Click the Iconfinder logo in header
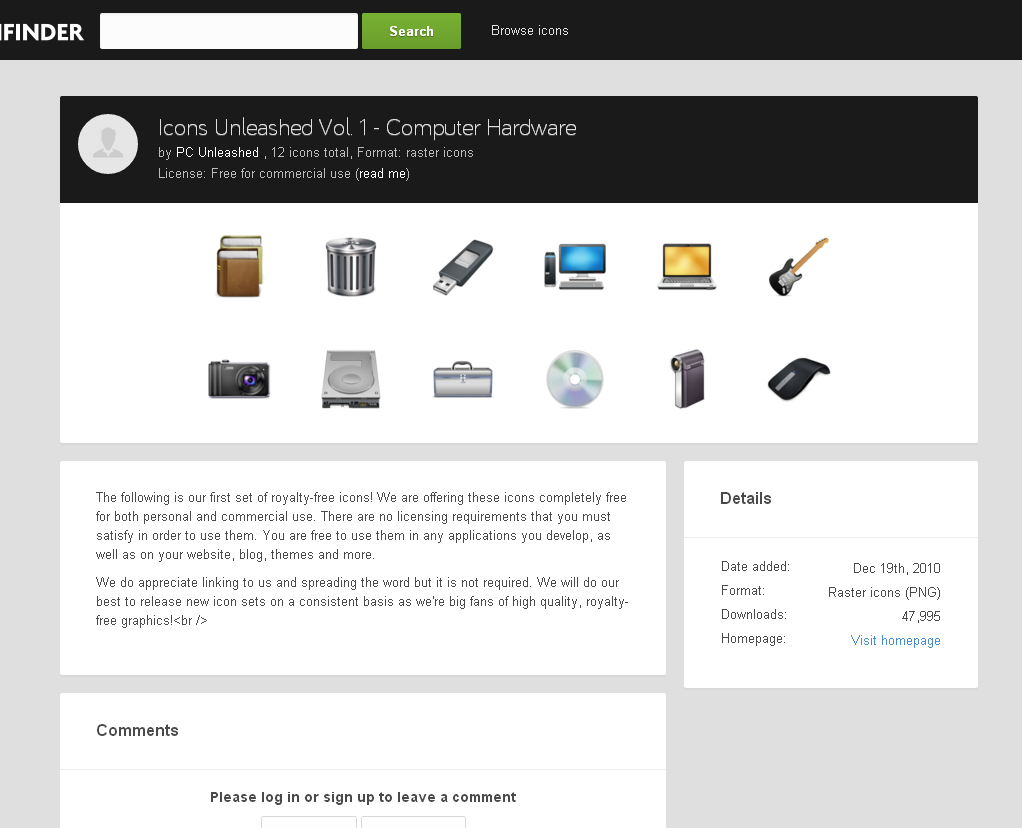Viewport: 1022px width, 828px height. (x=41, y=32)
